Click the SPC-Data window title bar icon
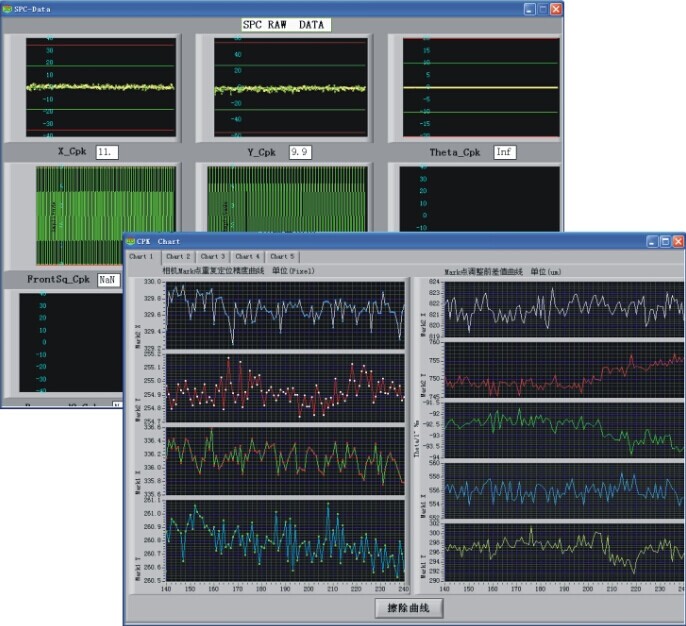Image resolution: width=686 pixels, height=626 pixels. pyautogui.click(x=9, y=8)
